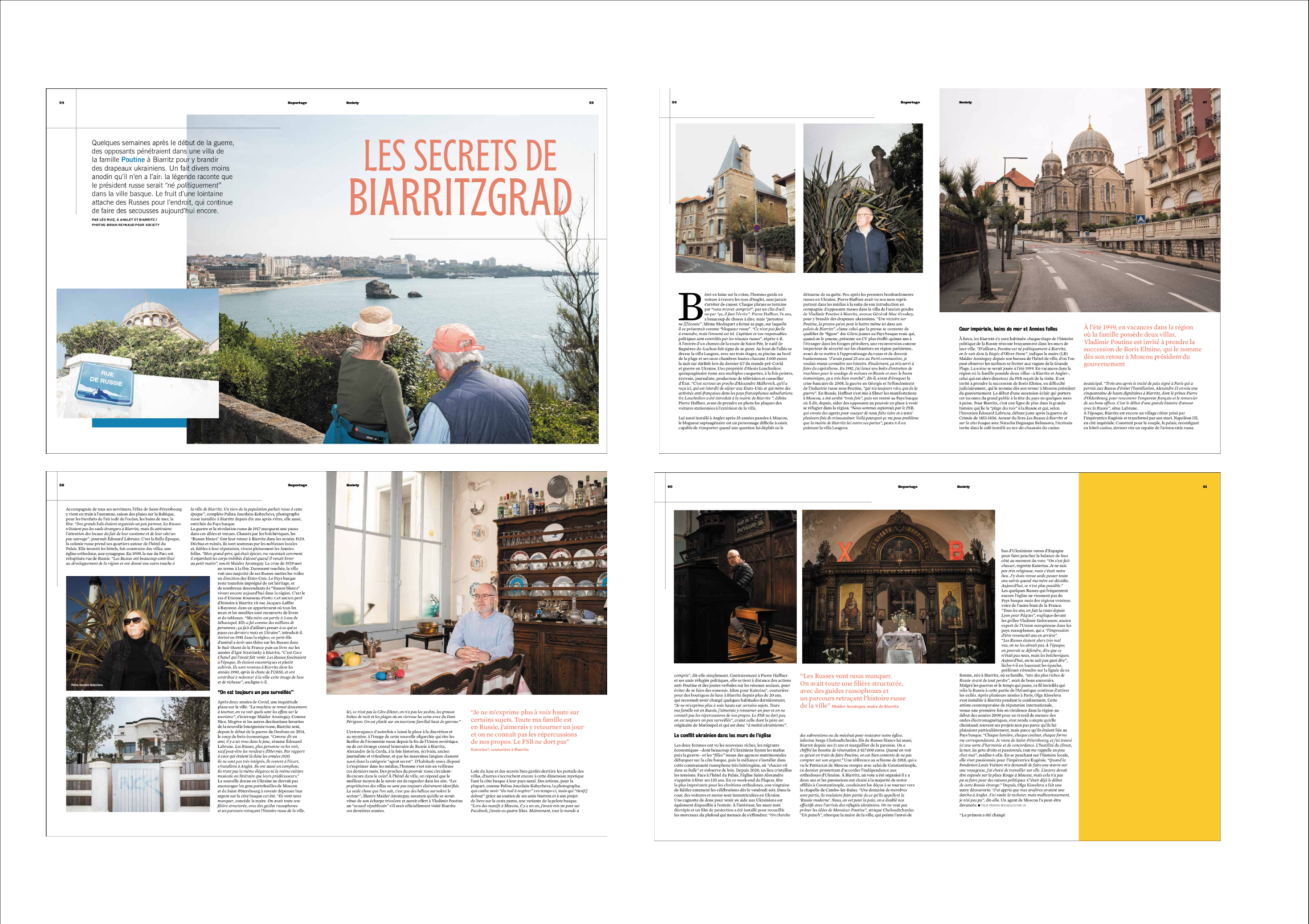Click the headline "LES SECRETS DE BIARRITZGRAD"

[x=460, y=177]
